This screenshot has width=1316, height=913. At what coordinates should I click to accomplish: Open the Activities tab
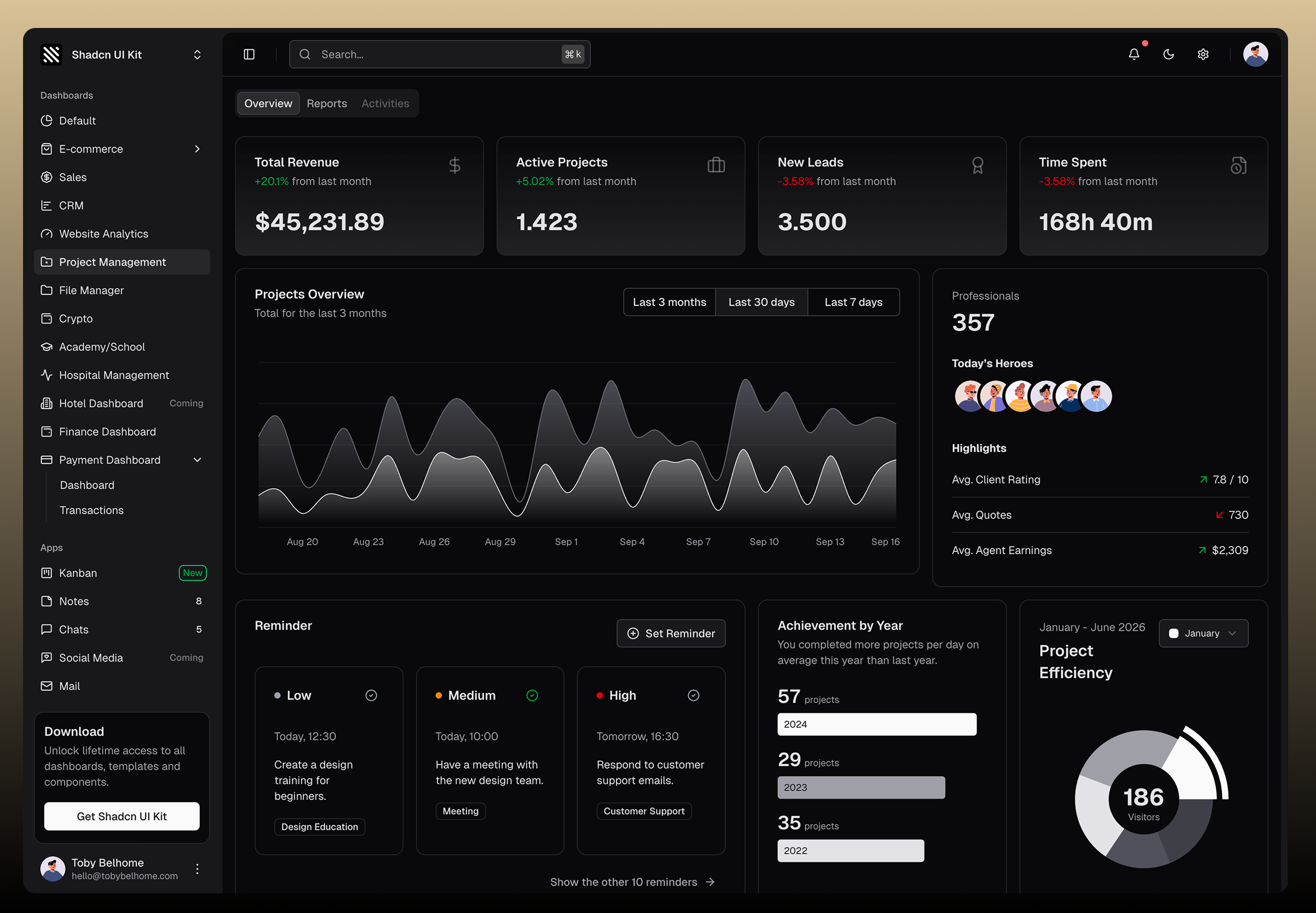[385, 103]
